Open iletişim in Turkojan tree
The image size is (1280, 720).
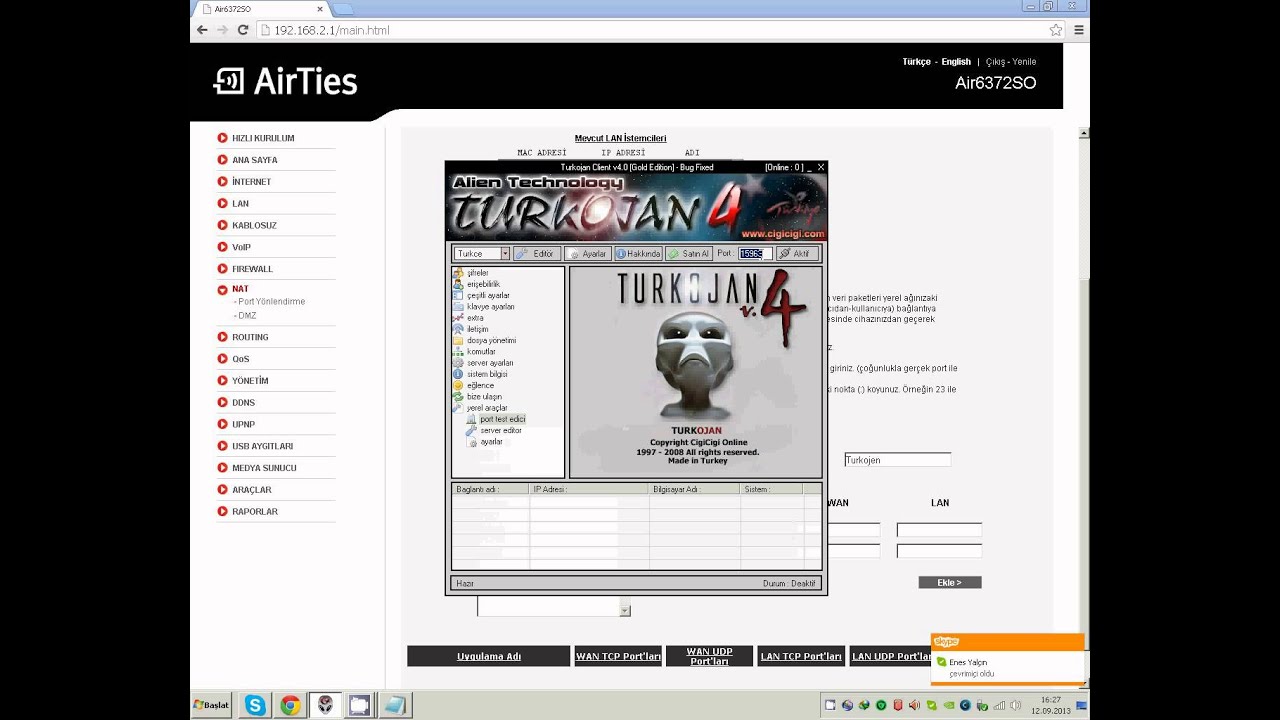[477, 329]
